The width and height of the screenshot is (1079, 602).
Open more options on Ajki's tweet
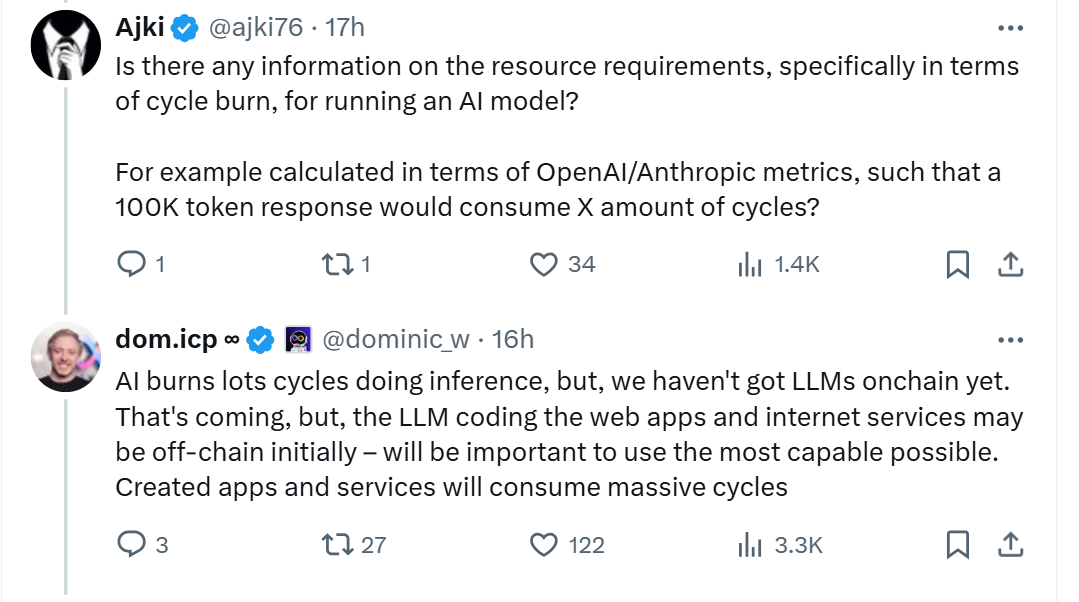coord(1011,28)
